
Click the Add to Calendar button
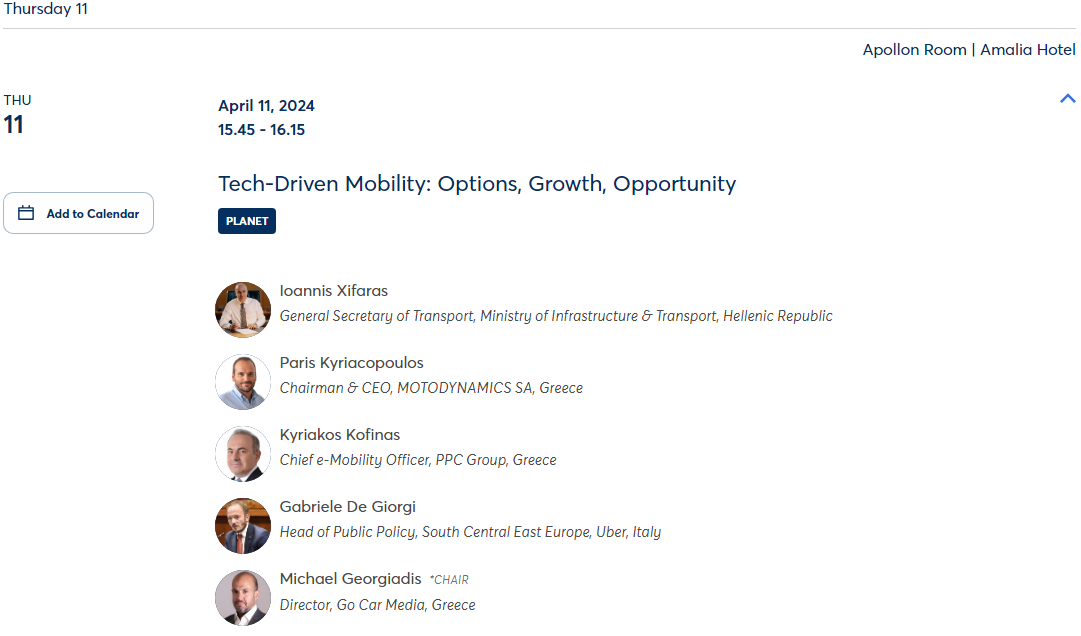click(x=79, y=213)
